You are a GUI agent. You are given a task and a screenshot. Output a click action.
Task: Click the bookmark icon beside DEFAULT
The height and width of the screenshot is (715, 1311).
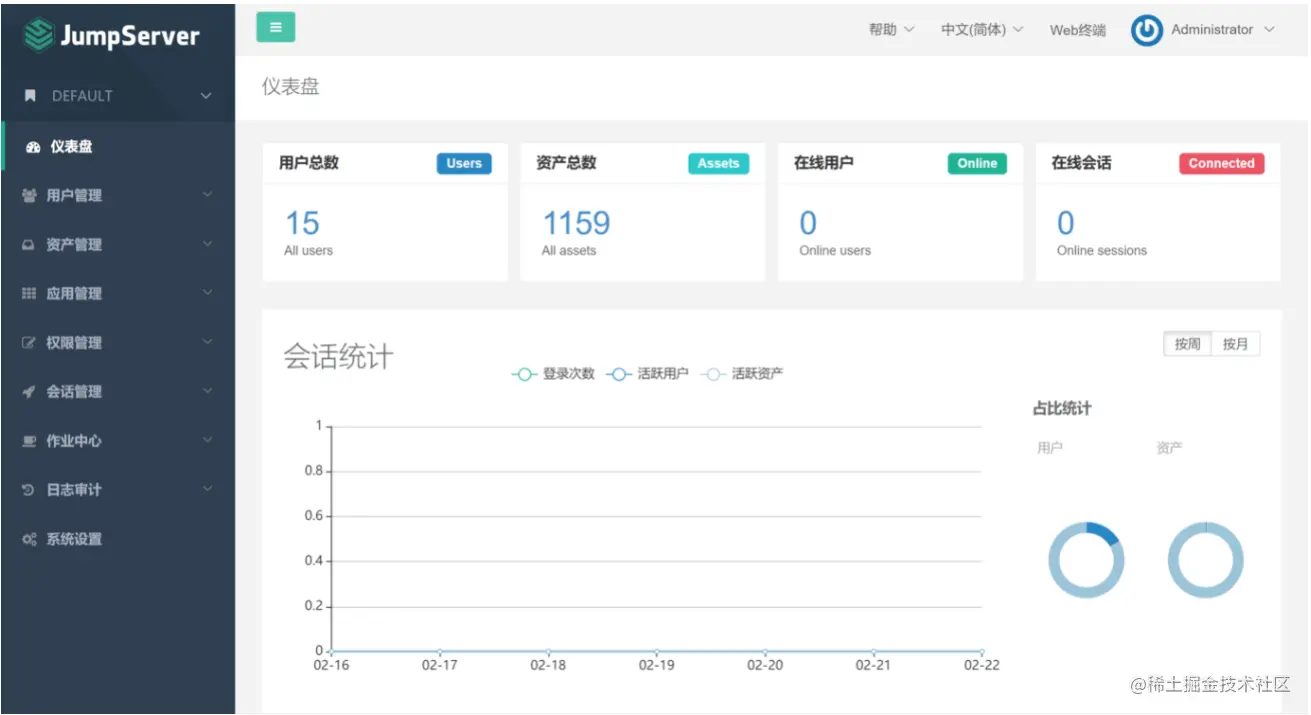(30, 96)
